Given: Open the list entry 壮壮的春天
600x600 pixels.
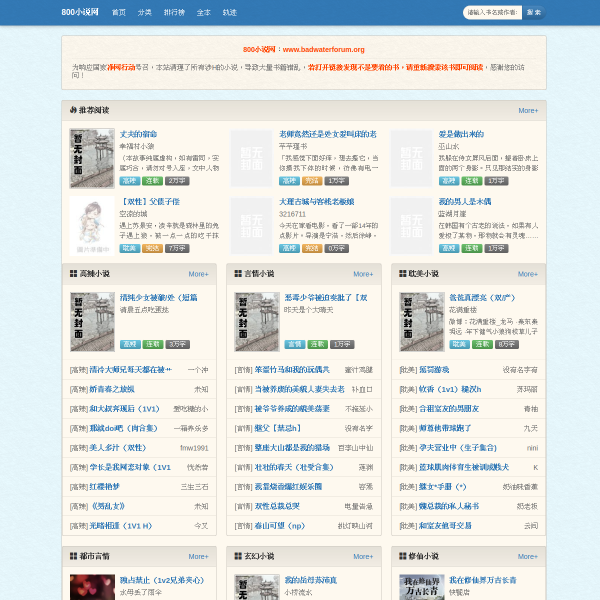Looking at the screenshot, I should [x=294, y=467].
